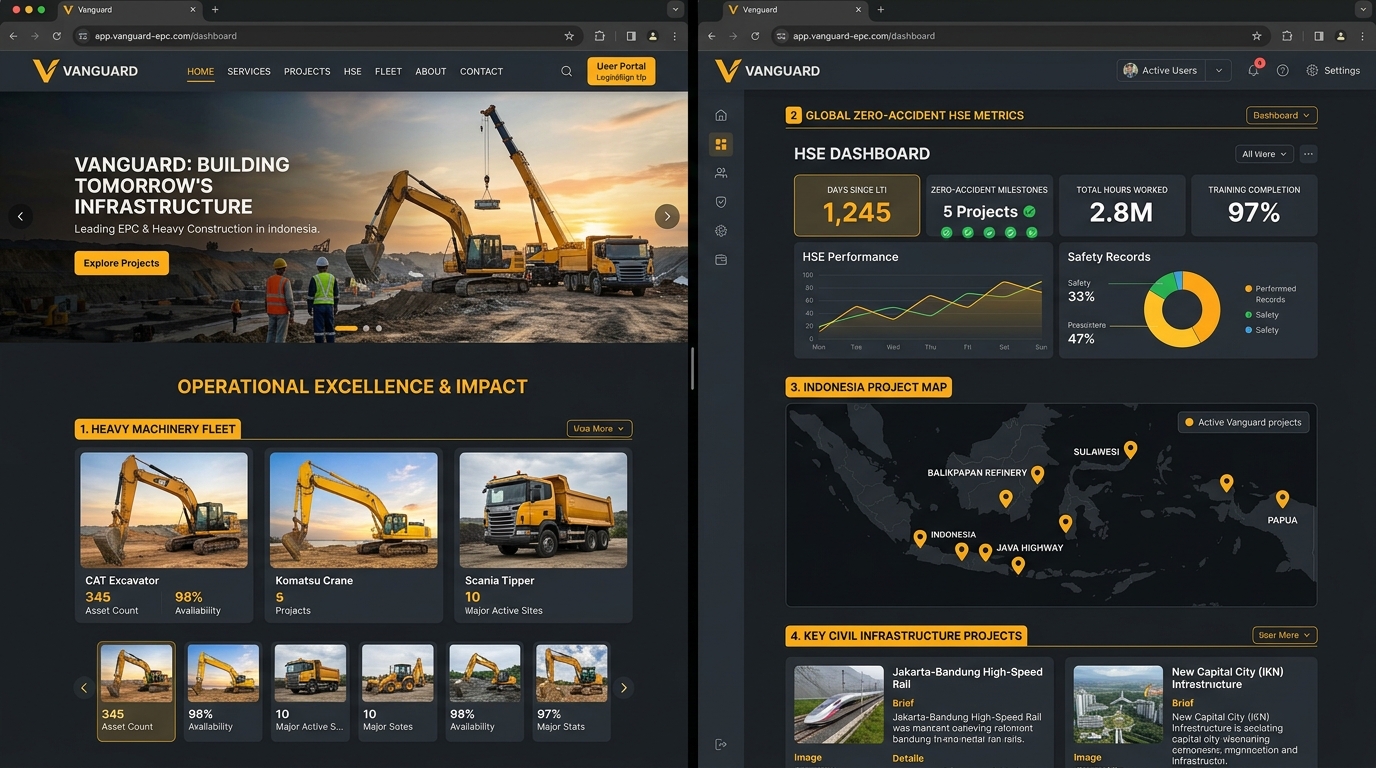This screenshot has width=1376, height=768.
Task: Select HOME in website navigation
Action: (200, 71)
